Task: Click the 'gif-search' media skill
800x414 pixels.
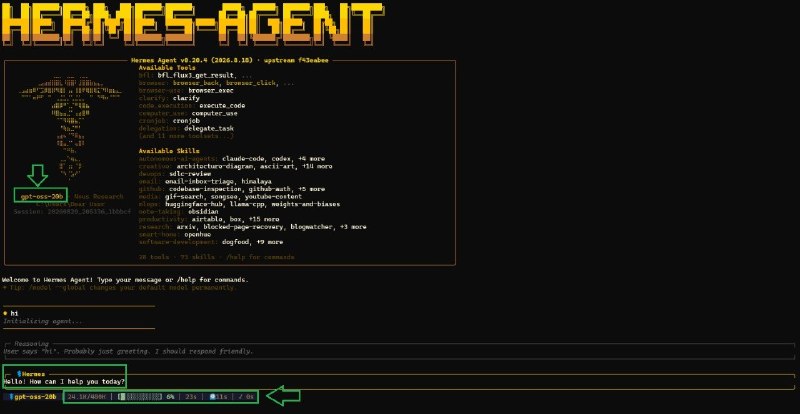Action: coord(184,197)
